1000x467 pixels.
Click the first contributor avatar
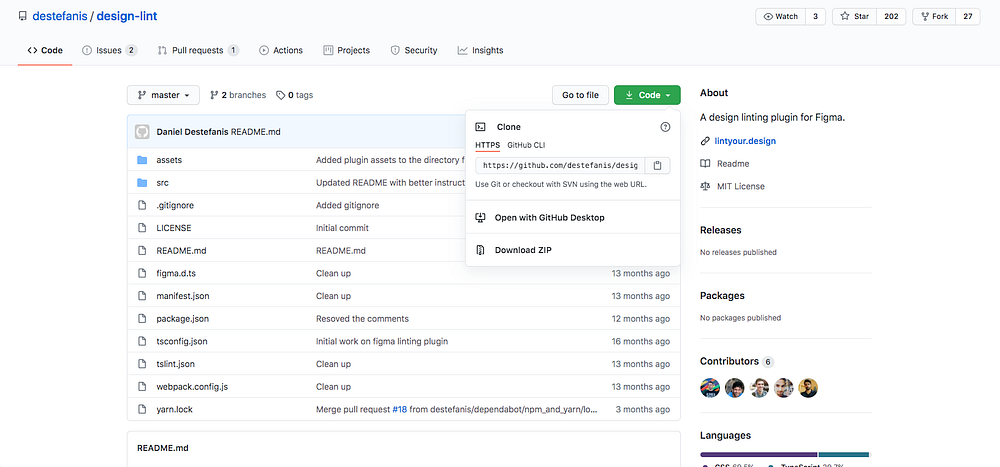coord(710,388)
